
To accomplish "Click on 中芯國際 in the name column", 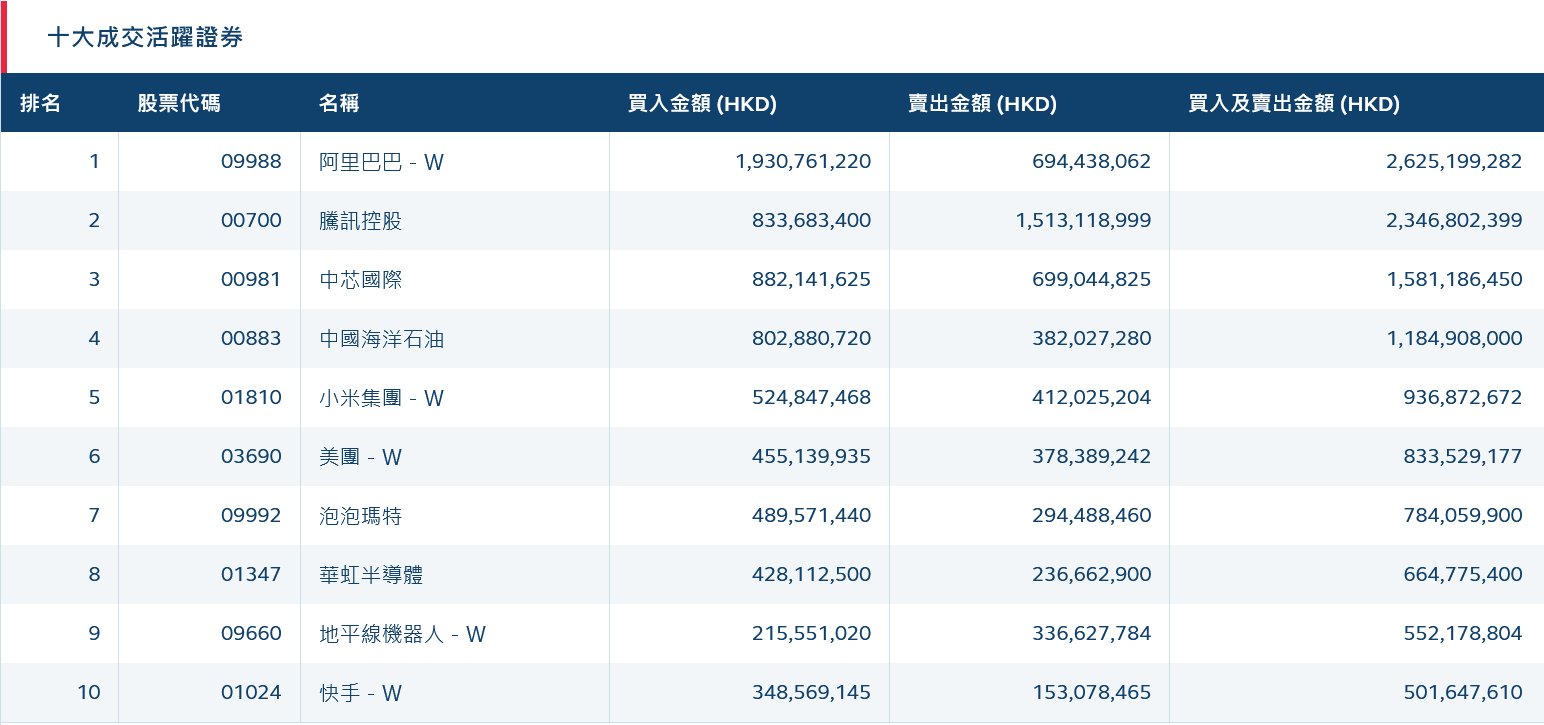I will pos(360,279).
